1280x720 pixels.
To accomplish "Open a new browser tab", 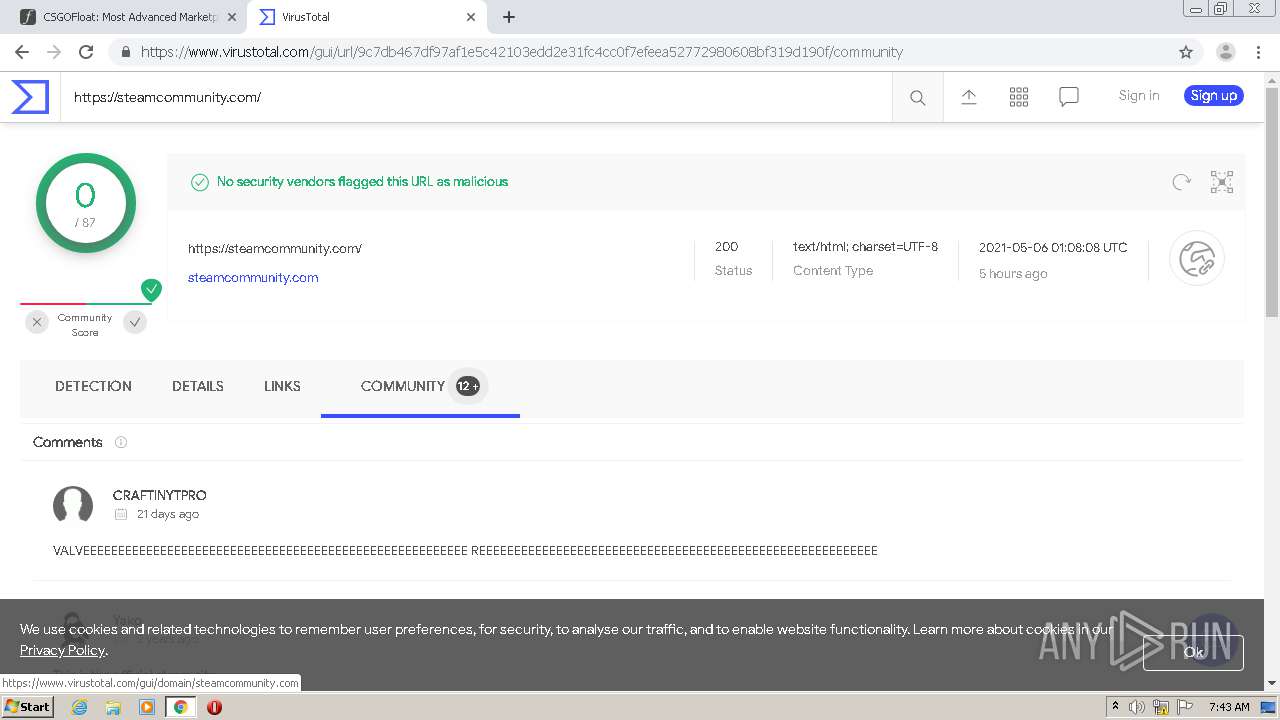I will [509, 17].
